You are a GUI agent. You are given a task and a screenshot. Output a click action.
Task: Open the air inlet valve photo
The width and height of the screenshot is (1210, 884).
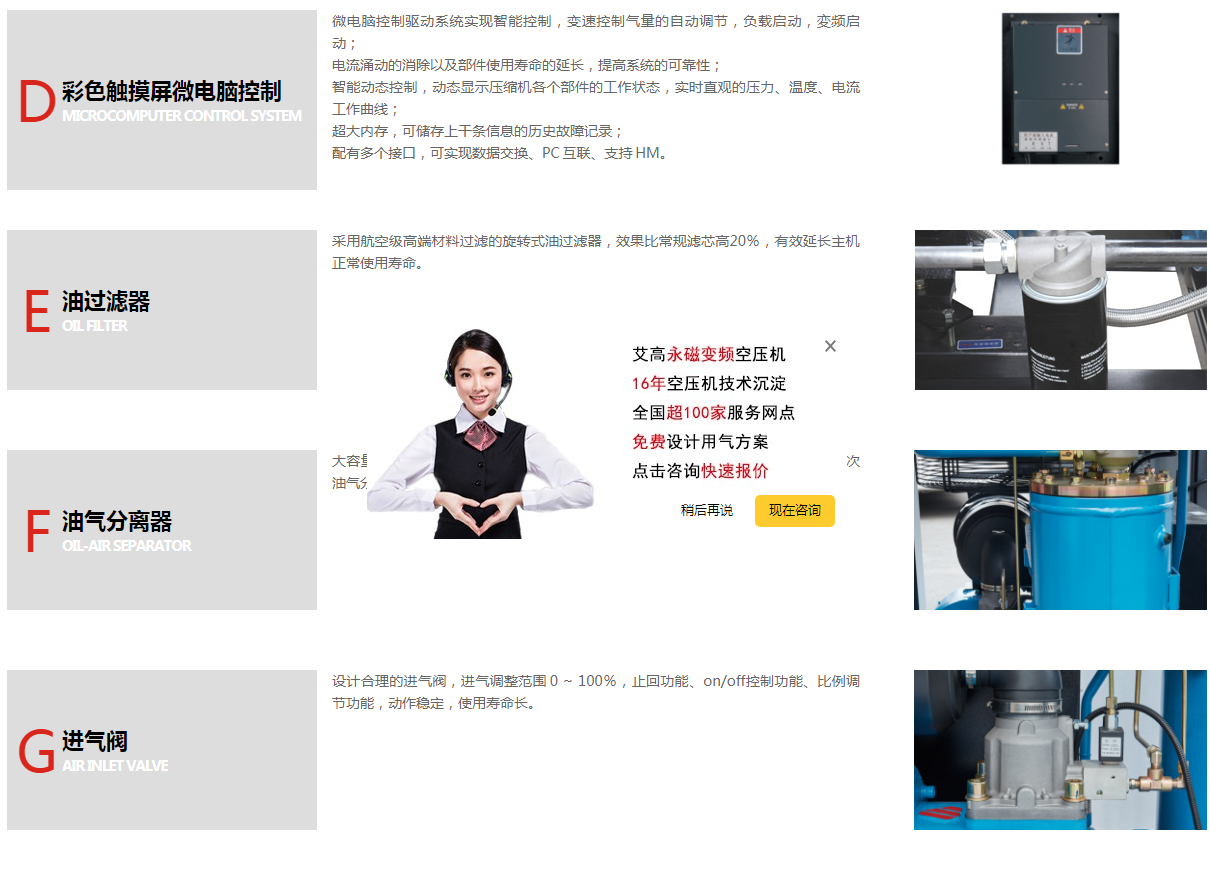point(1060,750)
